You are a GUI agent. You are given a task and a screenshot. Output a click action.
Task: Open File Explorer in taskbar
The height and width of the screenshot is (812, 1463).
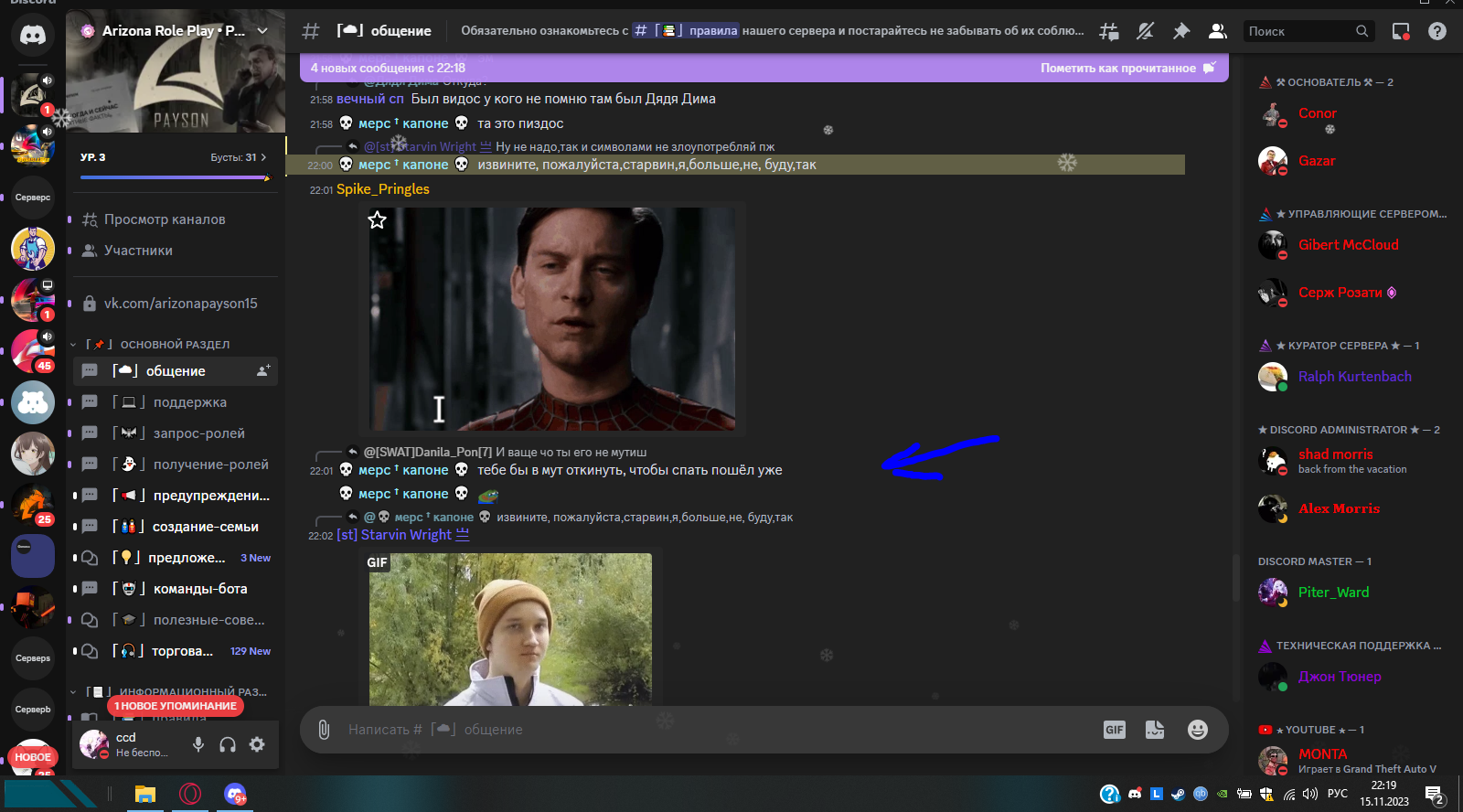coord(145,794)
